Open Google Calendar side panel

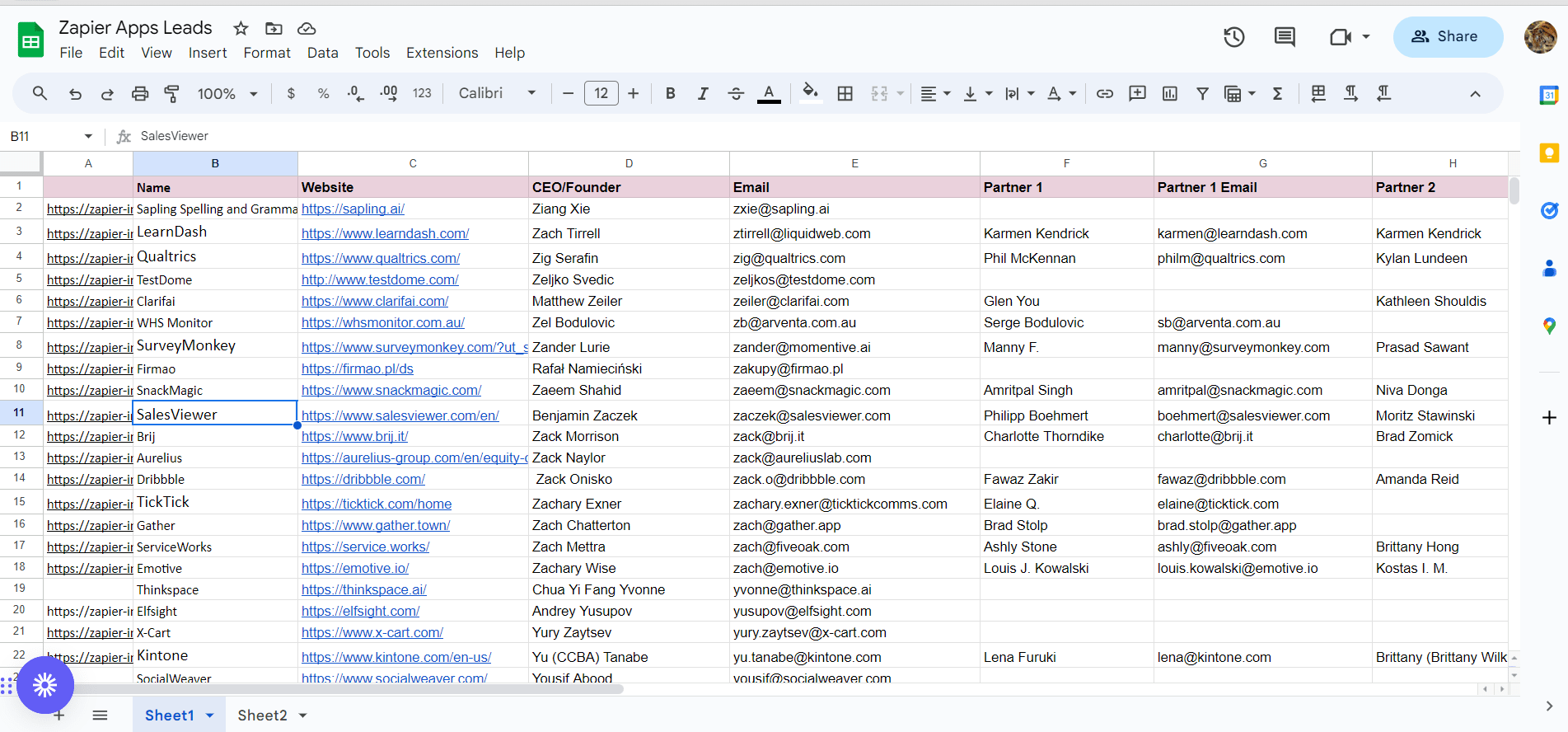(x=1549, y=95)
